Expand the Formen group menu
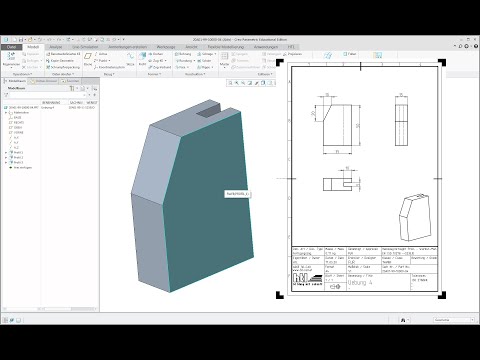This screenshot has width=480, height=360. click(x=154, y=74)
